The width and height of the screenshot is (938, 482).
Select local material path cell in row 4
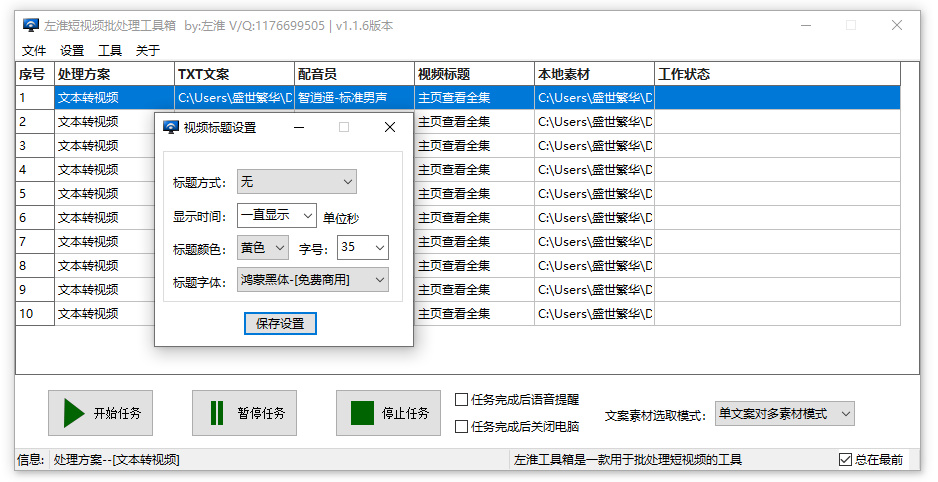595,169
